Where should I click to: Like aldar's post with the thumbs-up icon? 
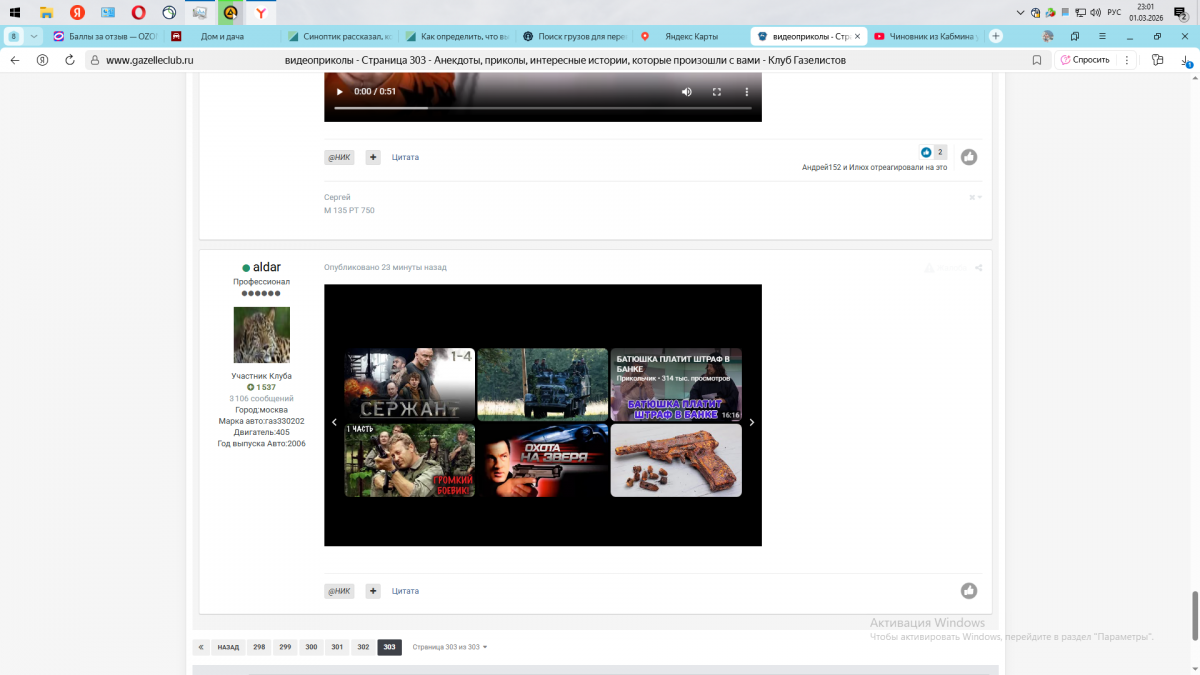click(968, 591)
